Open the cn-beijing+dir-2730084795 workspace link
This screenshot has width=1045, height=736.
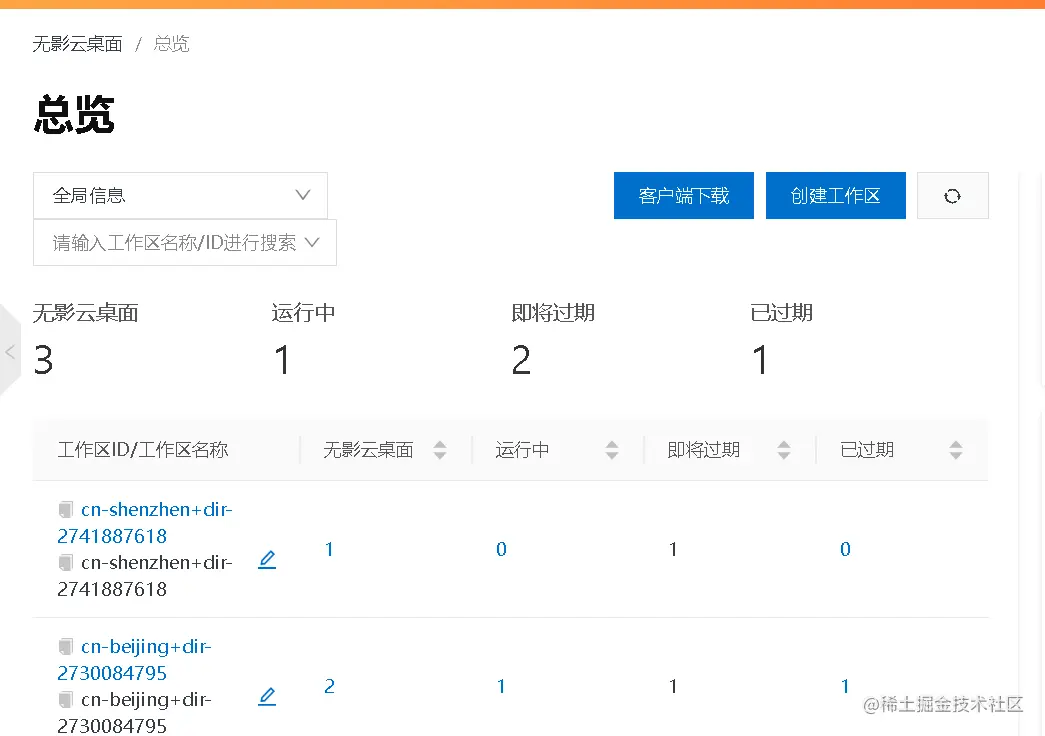pos(135,660)
